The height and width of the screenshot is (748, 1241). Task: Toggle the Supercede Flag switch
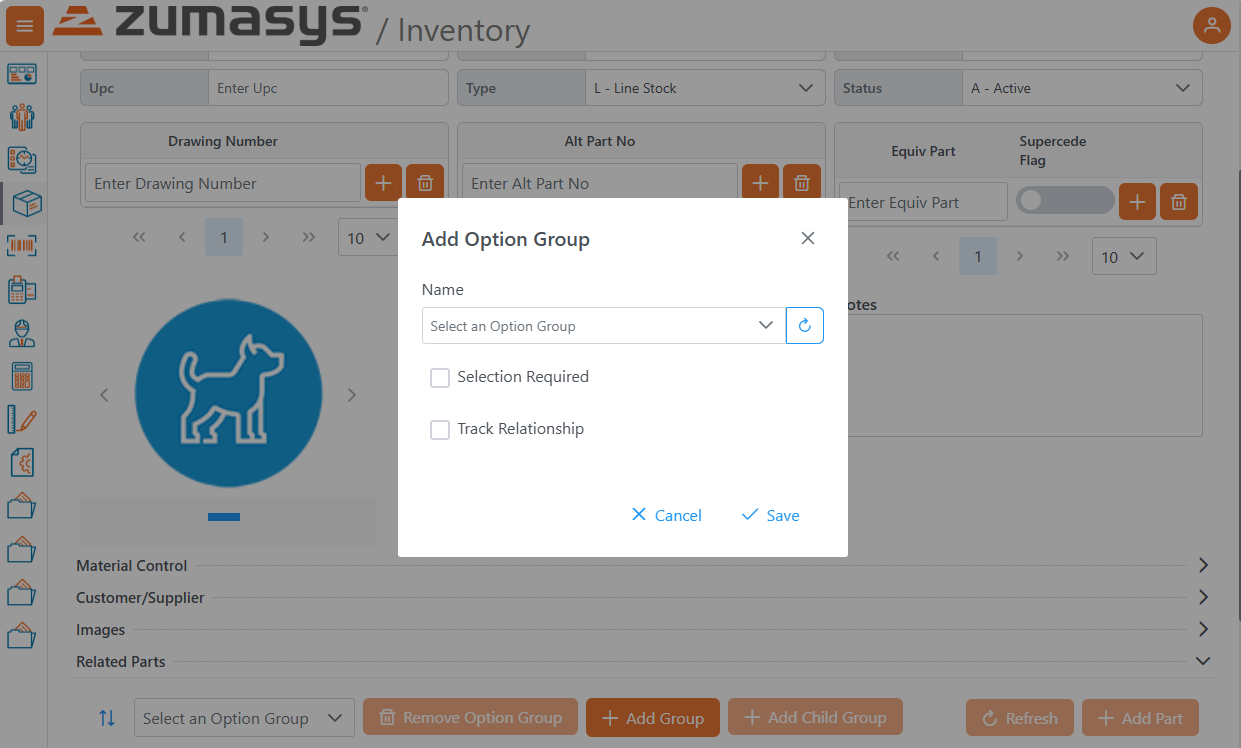coord(1065,200)
